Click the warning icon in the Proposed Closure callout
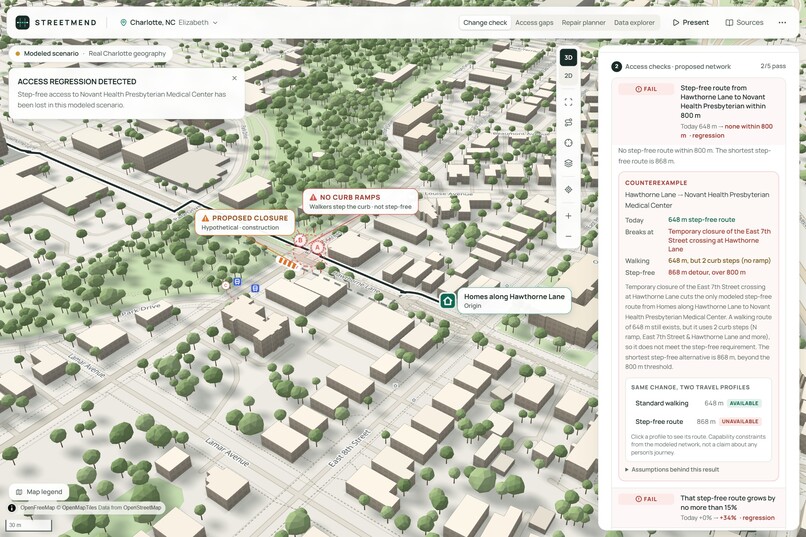The width and height of the screenshot is (806, 537). pos(205,218)
